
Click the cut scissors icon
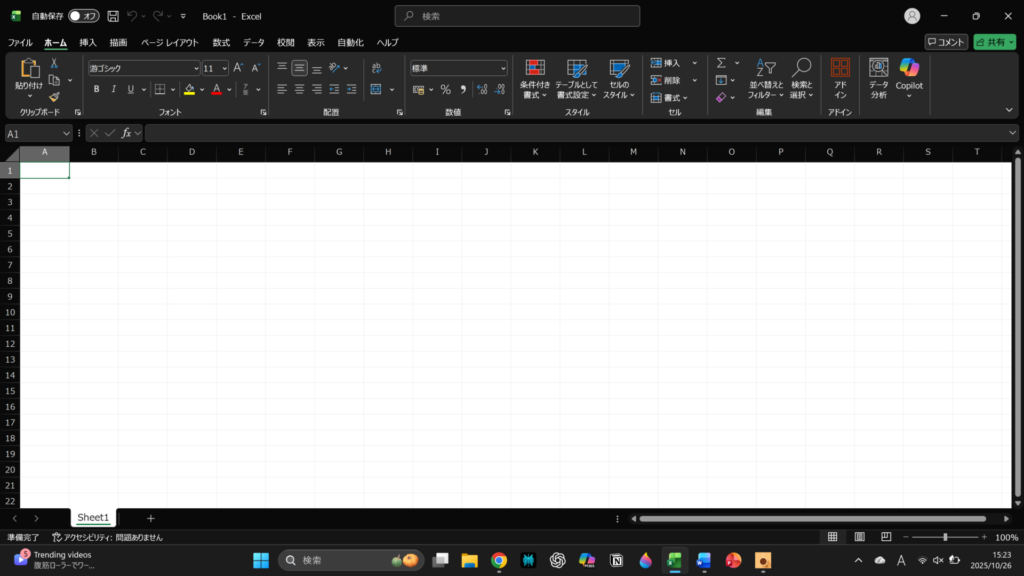coord(54,63)
